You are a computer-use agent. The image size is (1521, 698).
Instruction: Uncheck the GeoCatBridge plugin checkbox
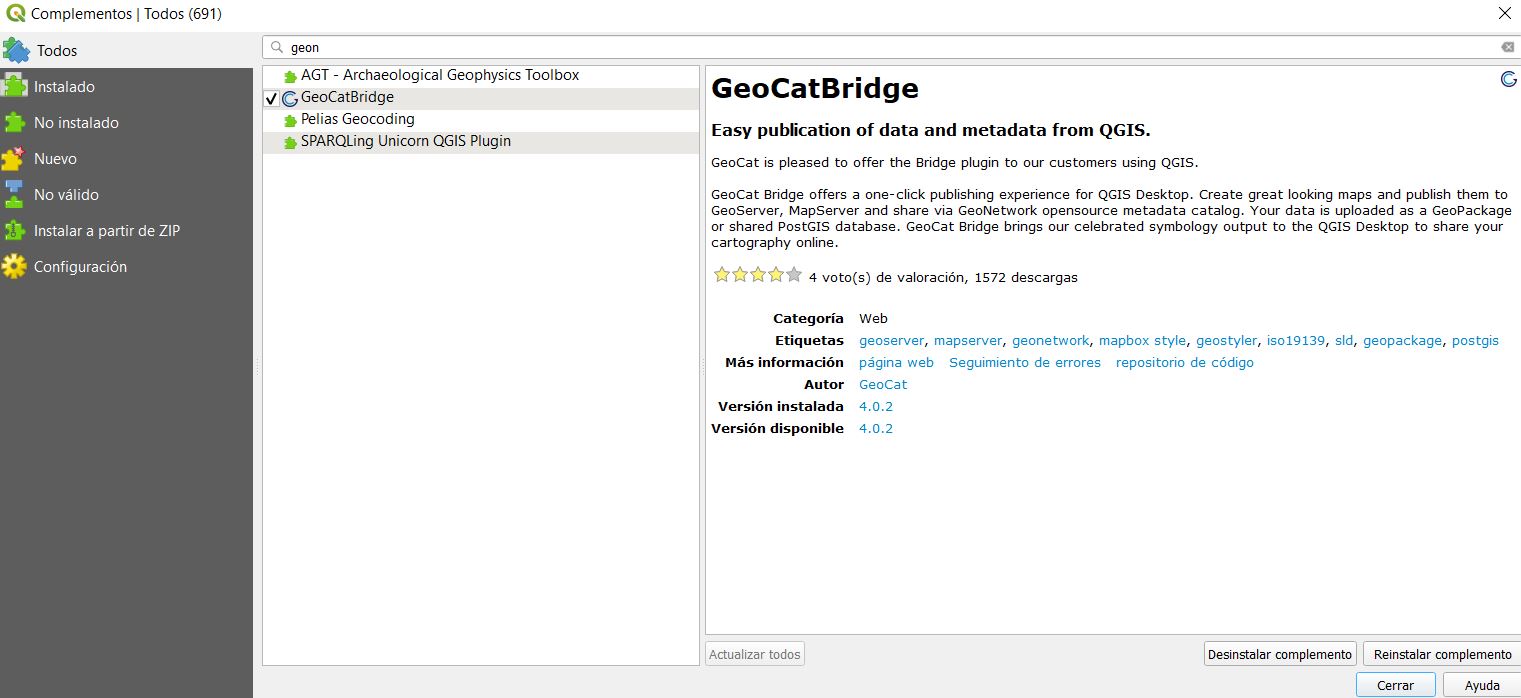click(271, 98)
